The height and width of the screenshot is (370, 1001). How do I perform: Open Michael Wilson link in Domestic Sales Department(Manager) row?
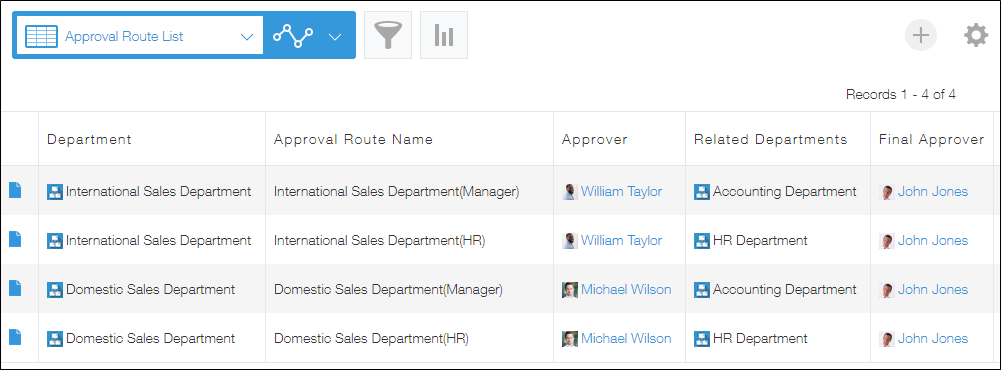[626, 289]
